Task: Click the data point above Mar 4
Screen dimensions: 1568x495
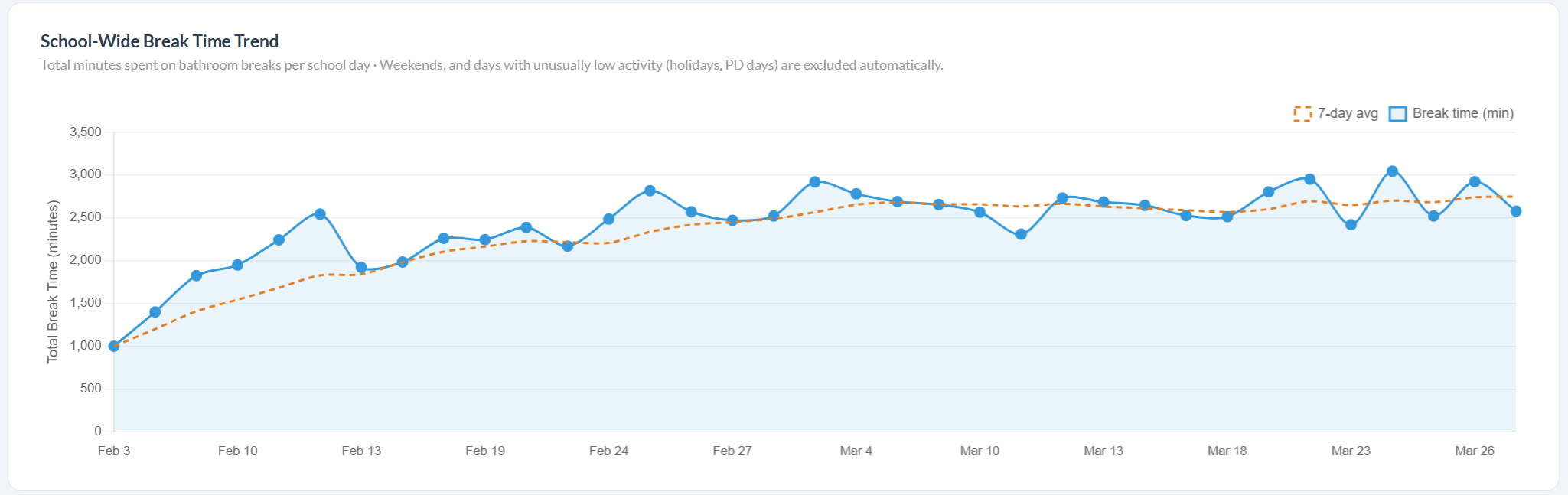Action: click(856, 194)
